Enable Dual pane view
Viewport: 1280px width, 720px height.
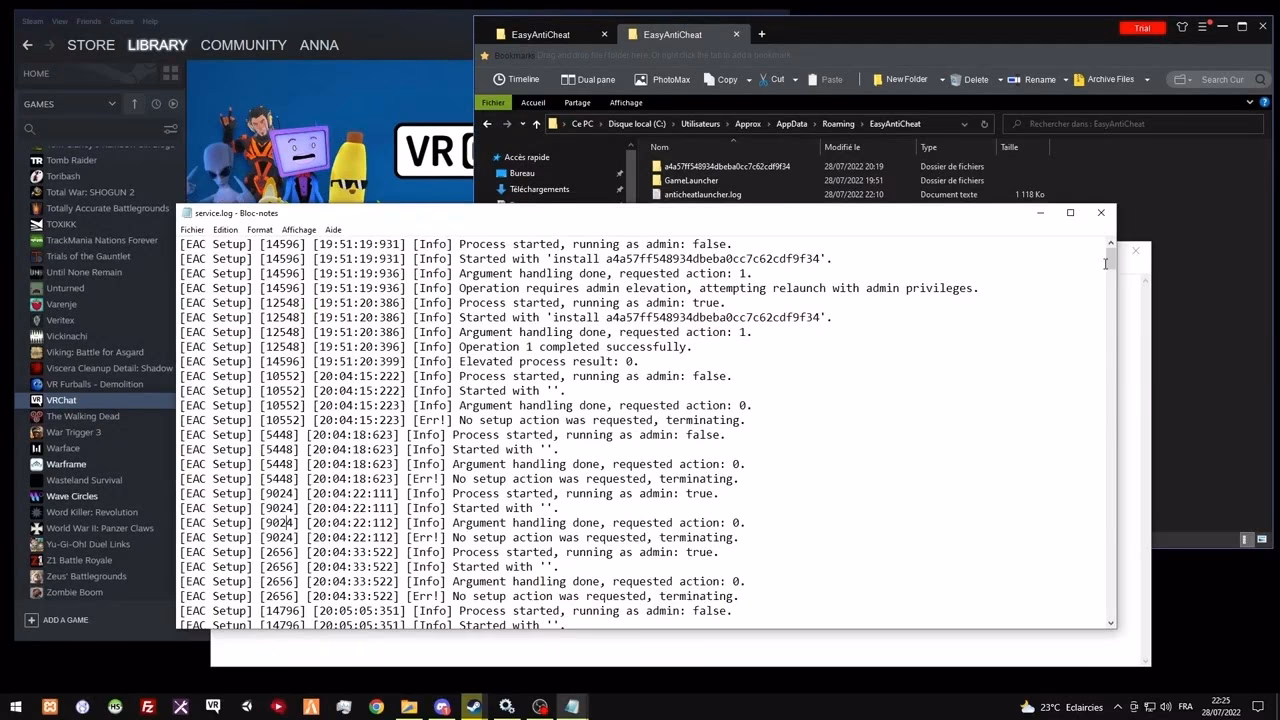[588, 79]
